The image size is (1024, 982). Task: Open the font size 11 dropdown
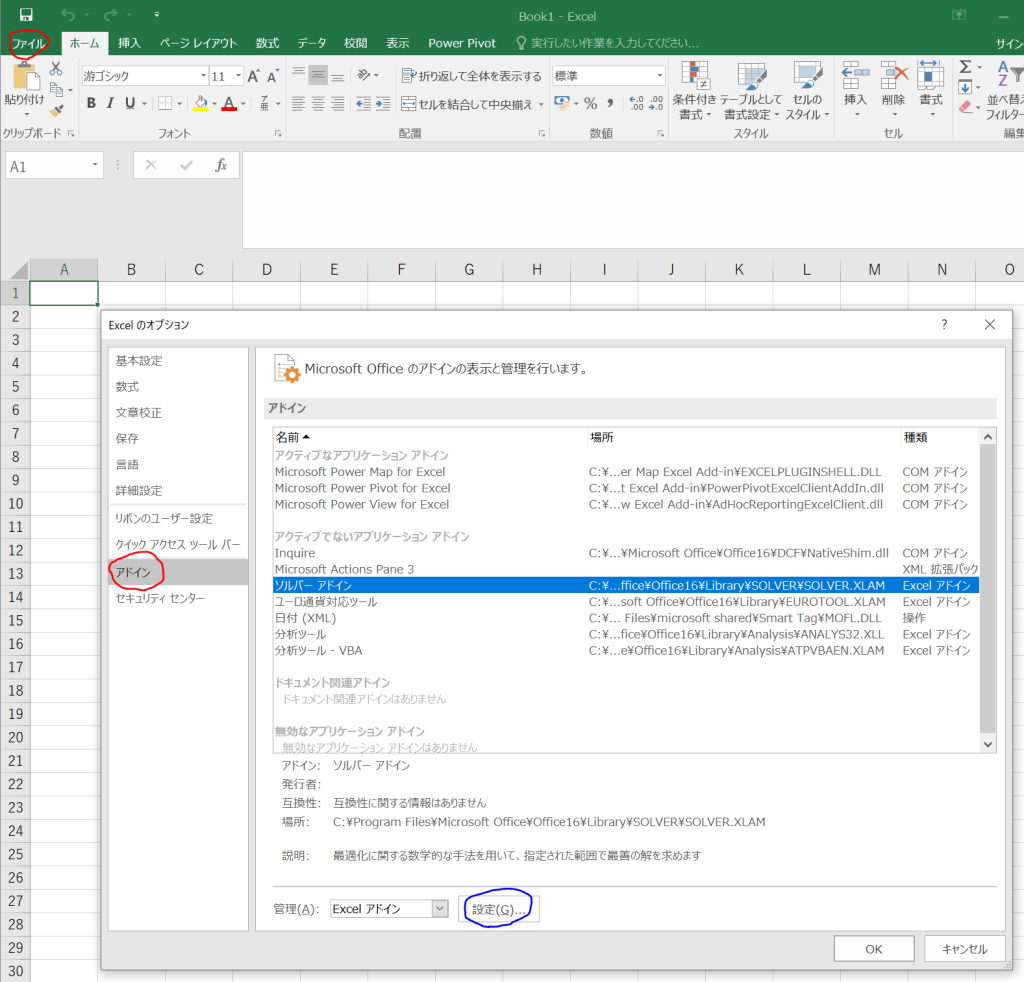tap(238, 76)
